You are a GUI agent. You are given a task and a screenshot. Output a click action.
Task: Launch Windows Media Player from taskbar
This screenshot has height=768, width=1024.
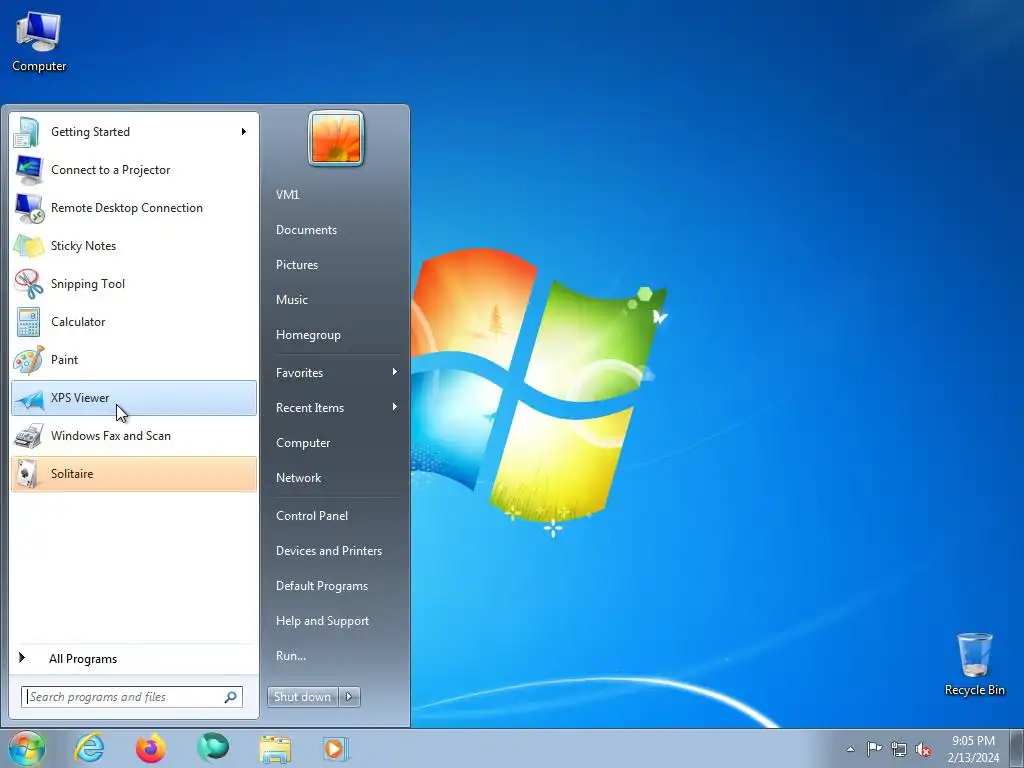click(x=336, y=748)
